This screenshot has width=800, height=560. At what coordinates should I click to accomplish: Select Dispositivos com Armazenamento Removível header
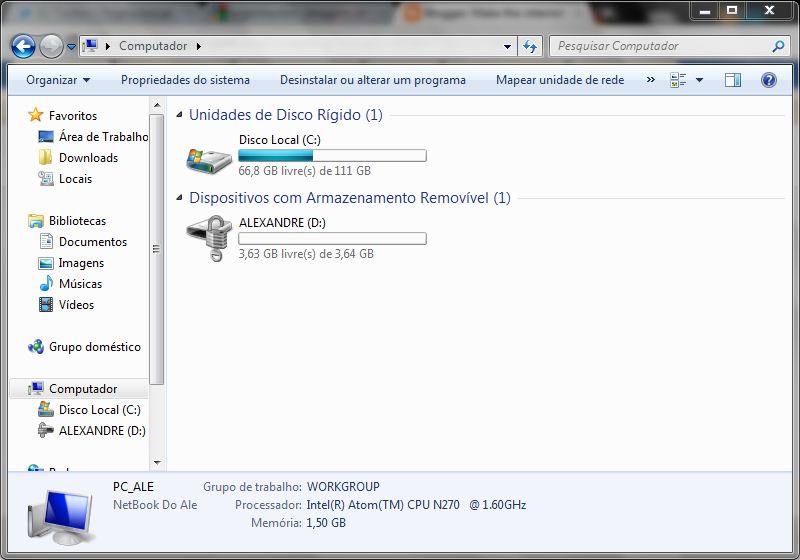tap(349, 197)
